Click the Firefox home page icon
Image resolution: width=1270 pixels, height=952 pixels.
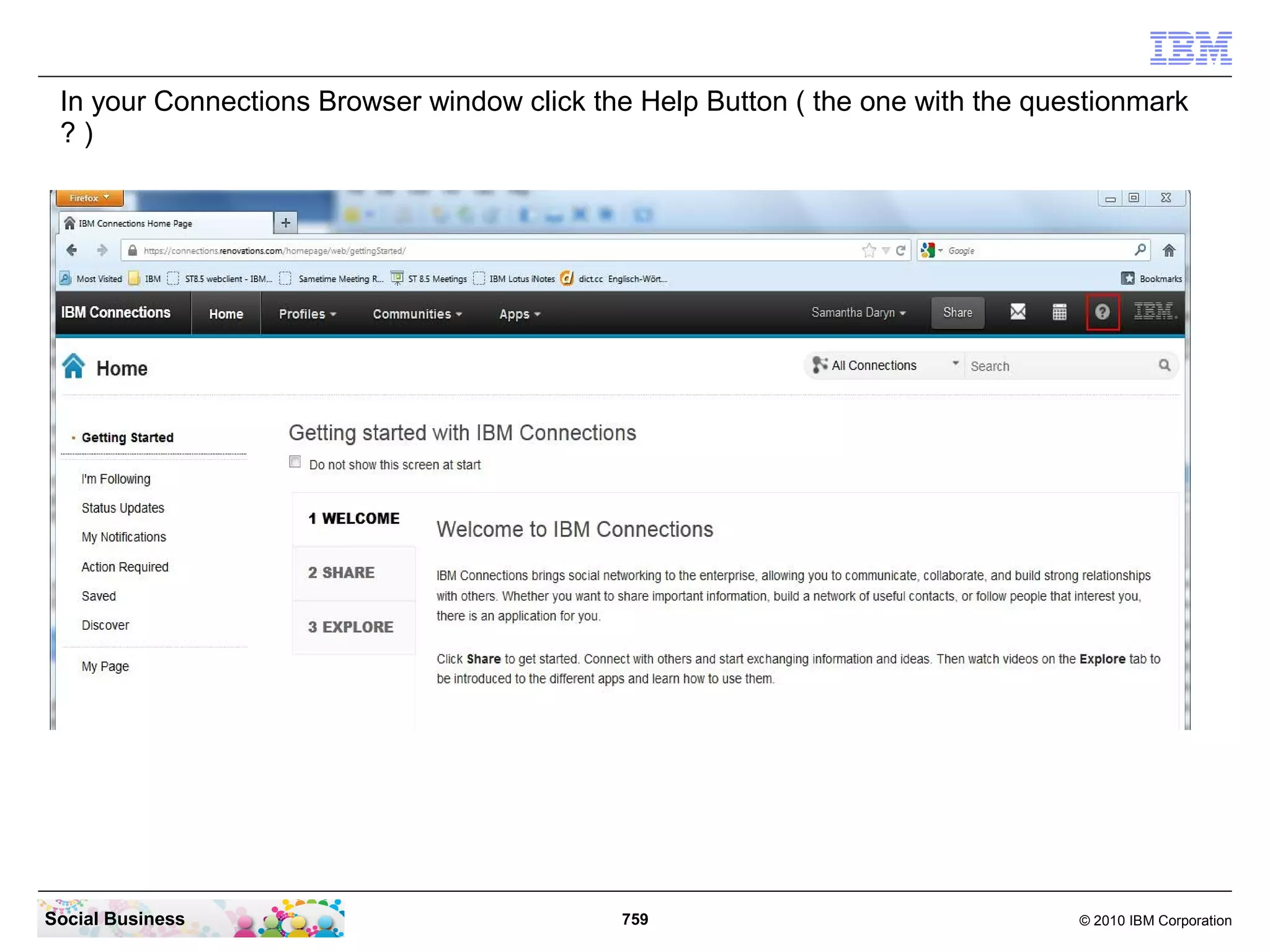[1169, 250]
